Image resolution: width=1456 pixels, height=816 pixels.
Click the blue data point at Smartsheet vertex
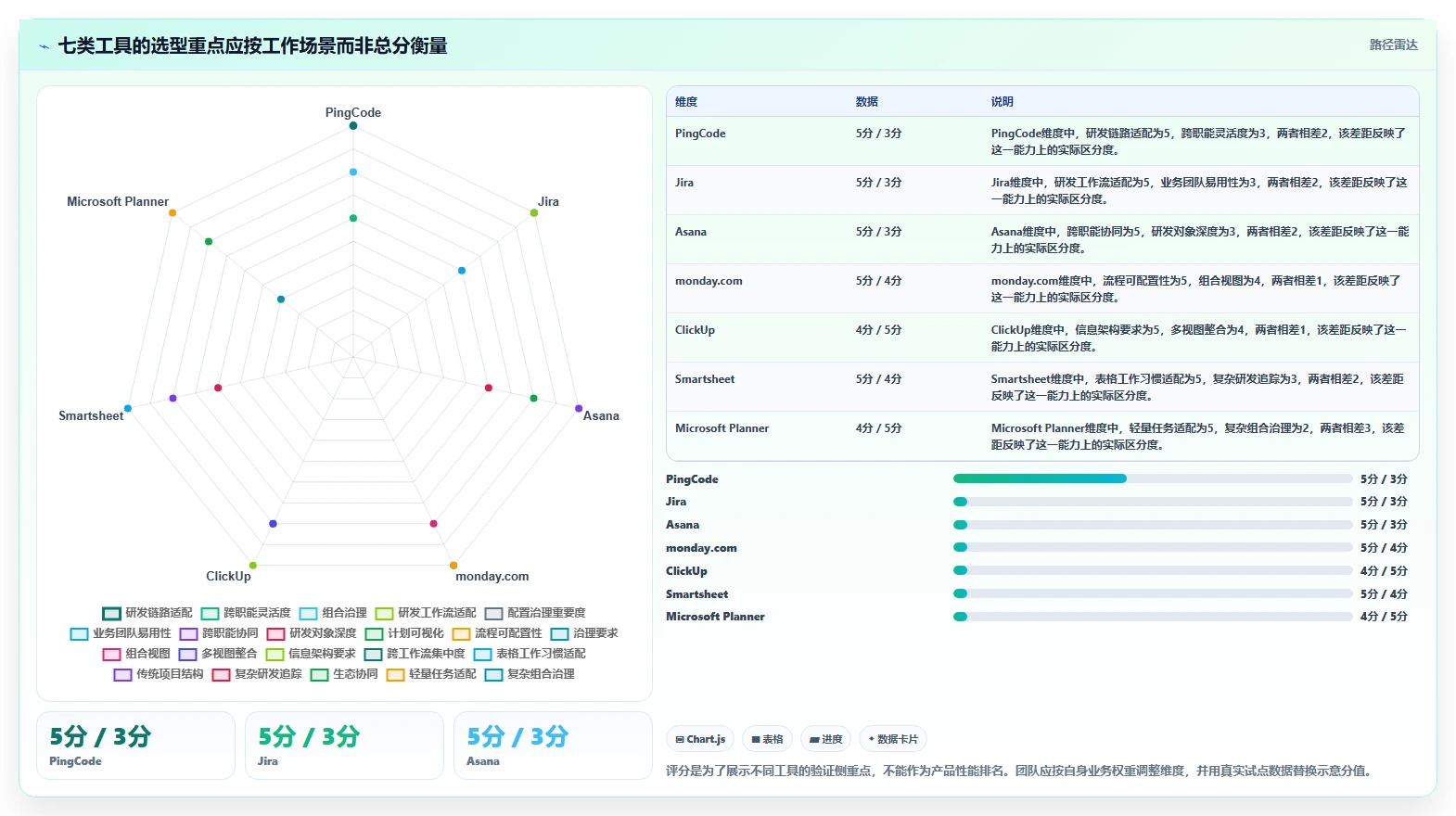pyautogui.click(x=128, y=409)
